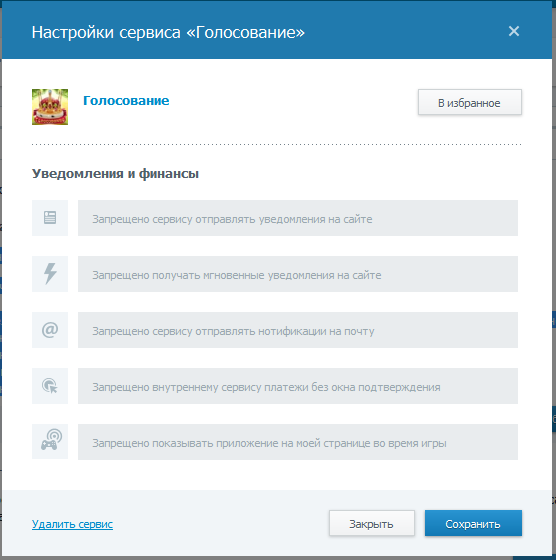Click the @ email notifications icon

[x=50, y=330]
